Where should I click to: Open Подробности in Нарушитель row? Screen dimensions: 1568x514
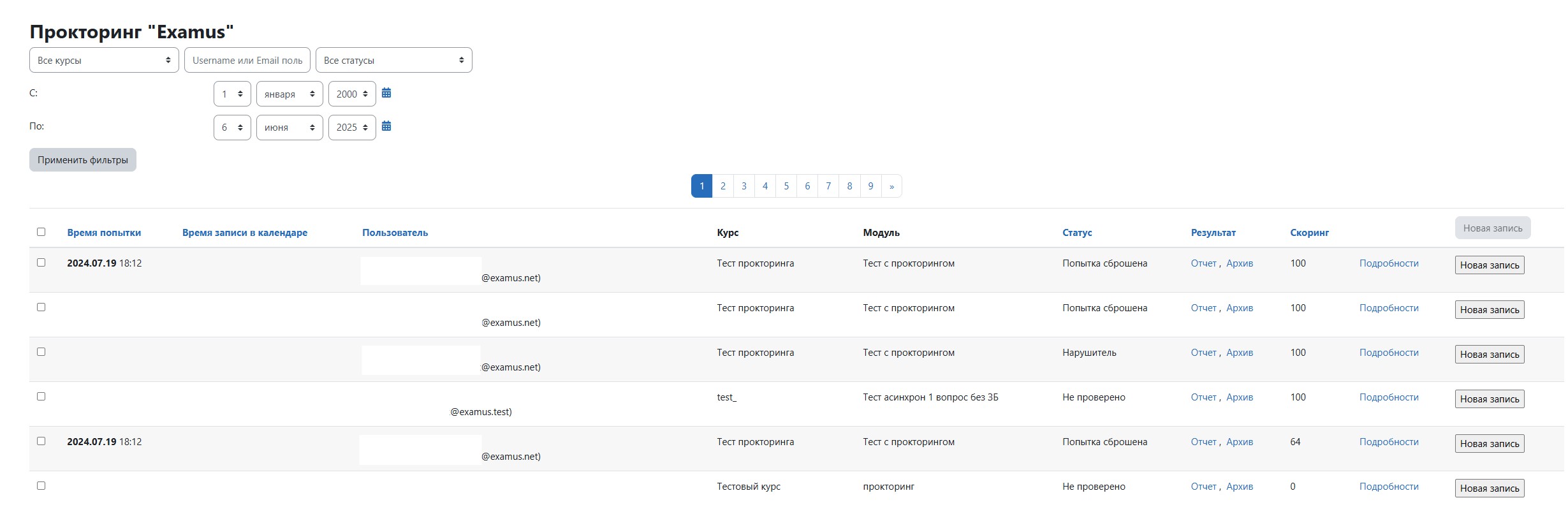click(x=1389, y=353)
